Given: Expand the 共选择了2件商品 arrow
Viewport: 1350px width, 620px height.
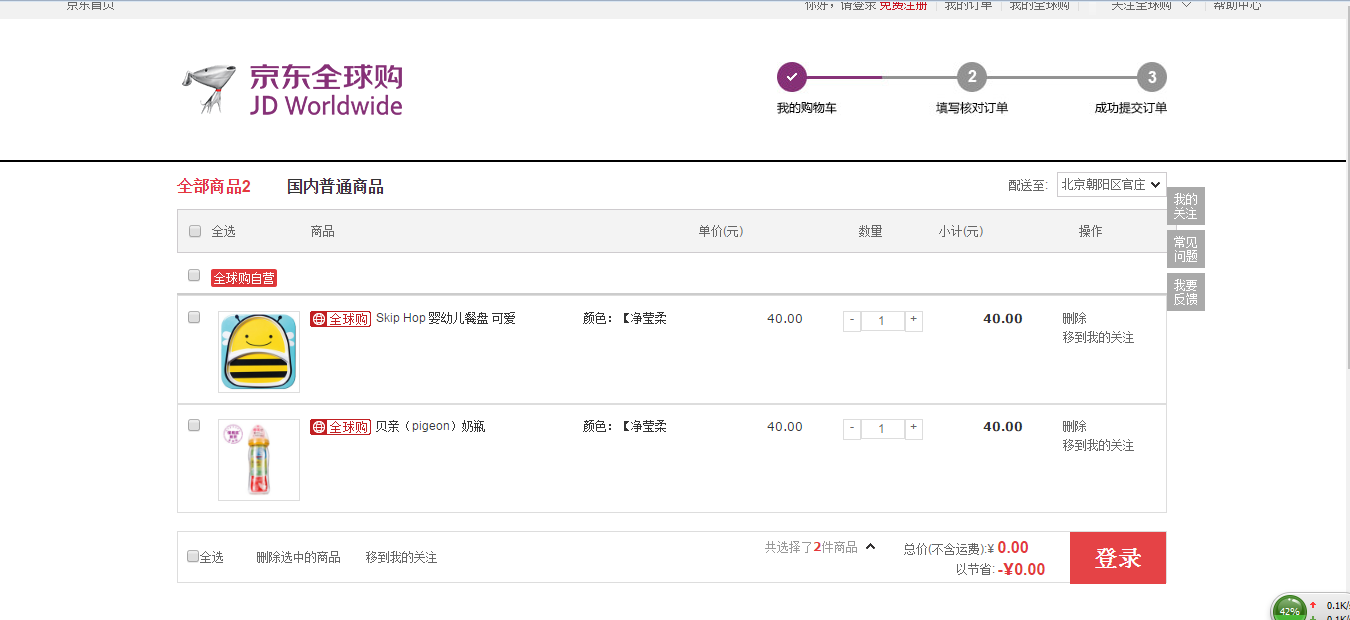Looking at the screenshot, I should coord(870,547).
